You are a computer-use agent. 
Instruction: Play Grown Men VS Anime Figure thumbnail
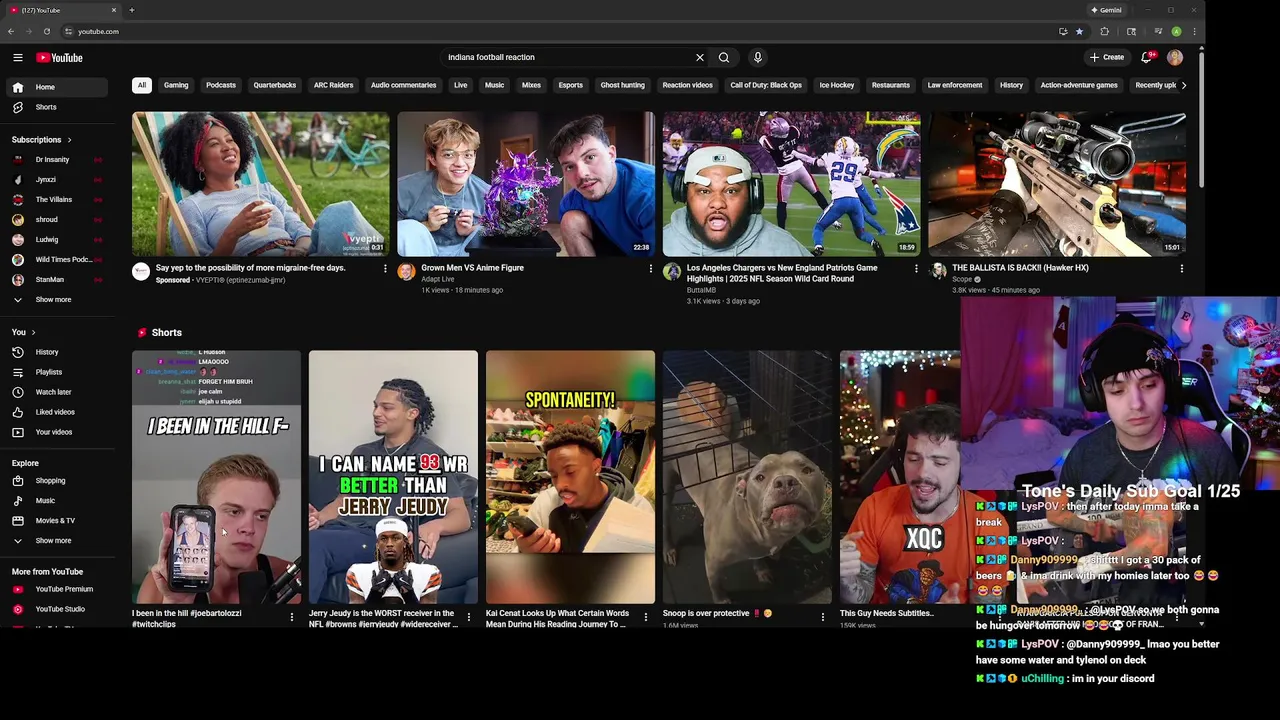pos(526,184)
